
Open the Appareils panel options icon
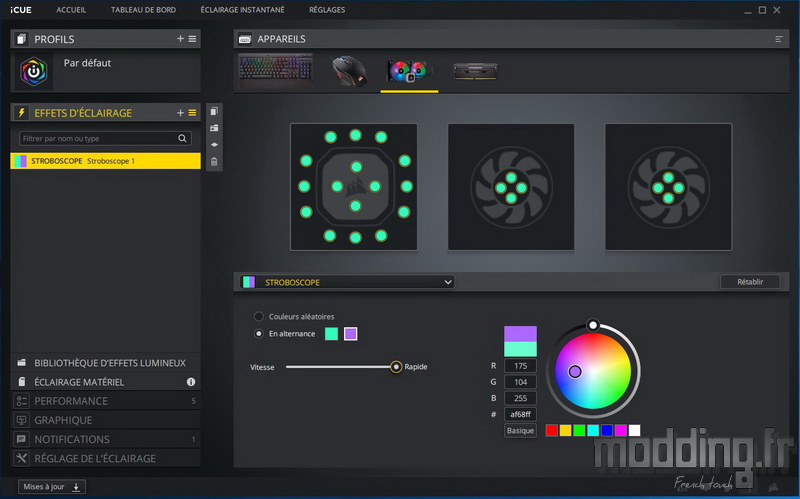(x=779, y=39)
